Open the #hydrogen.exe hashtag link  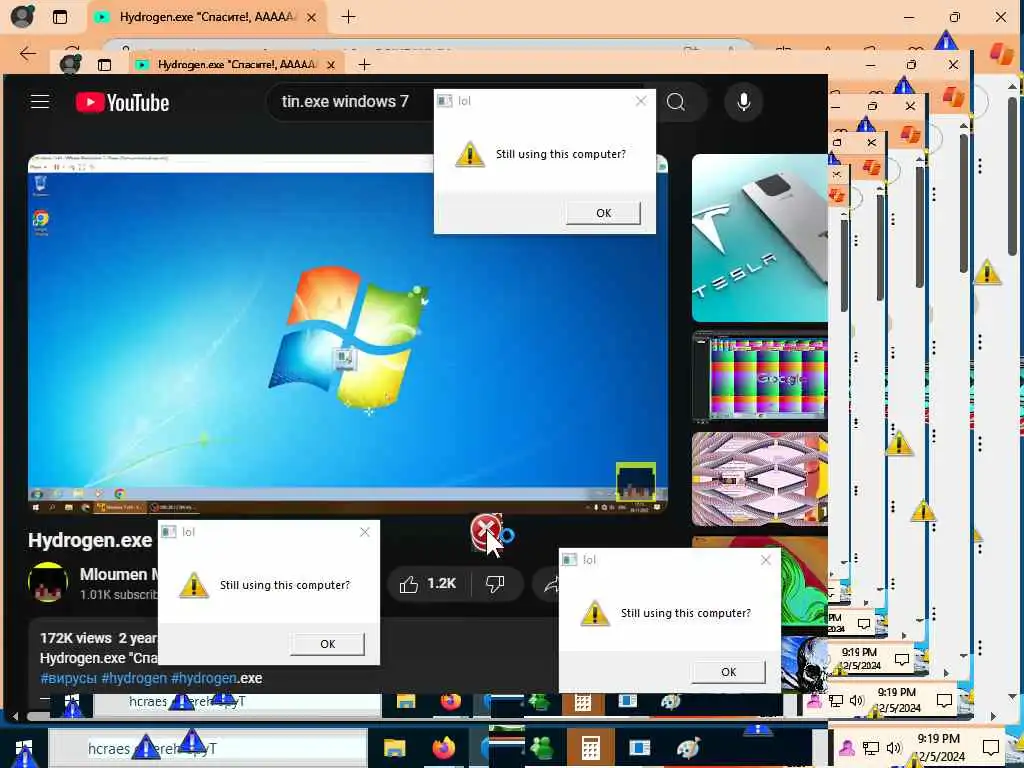click(216, 679)
